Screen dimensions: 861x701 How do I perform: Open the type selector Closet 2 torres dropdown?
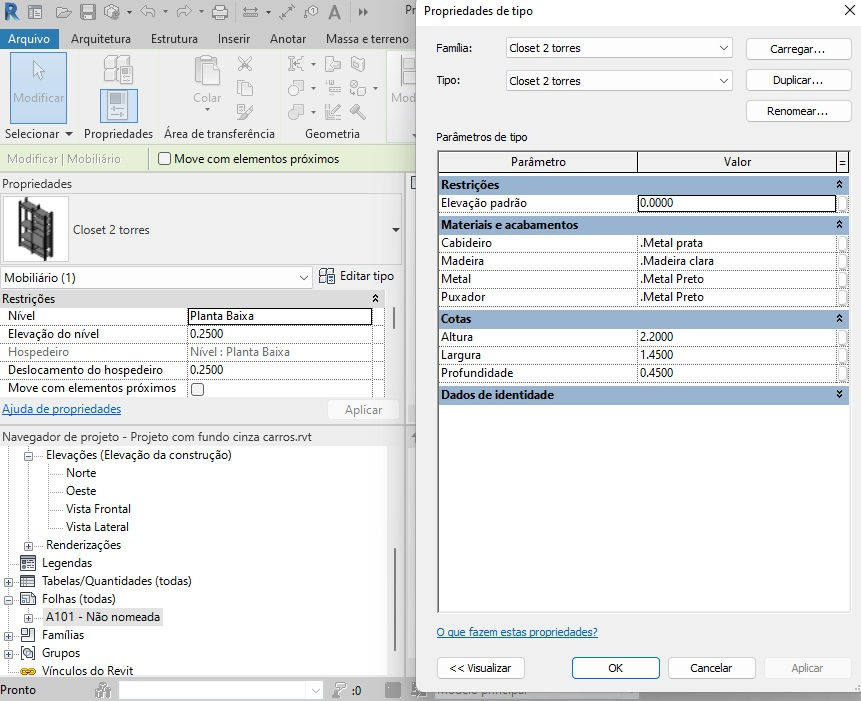[395, 230]
